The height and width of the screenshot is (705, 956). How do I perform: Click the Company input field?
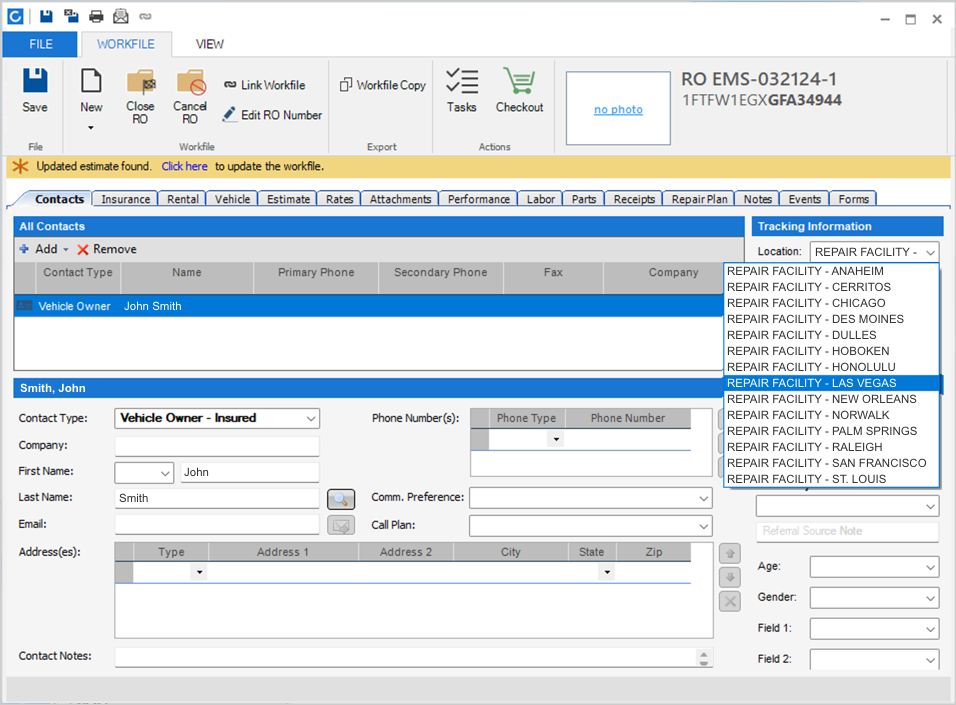(216, 446)
